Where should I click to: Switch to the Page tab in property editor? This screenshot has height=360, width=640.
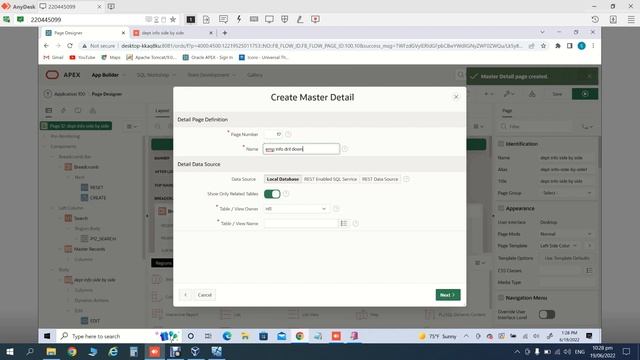(507, 111)
